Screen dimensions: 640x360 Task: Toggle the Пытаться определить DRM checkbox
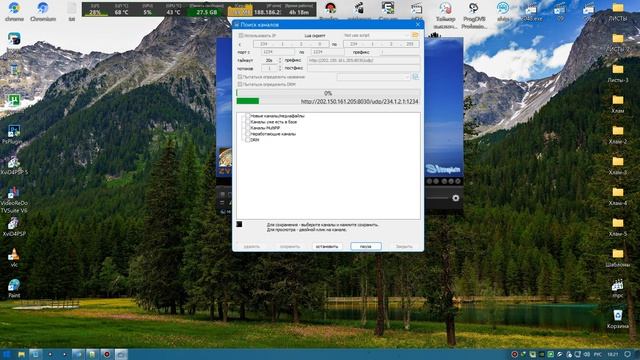coord(240,84)
